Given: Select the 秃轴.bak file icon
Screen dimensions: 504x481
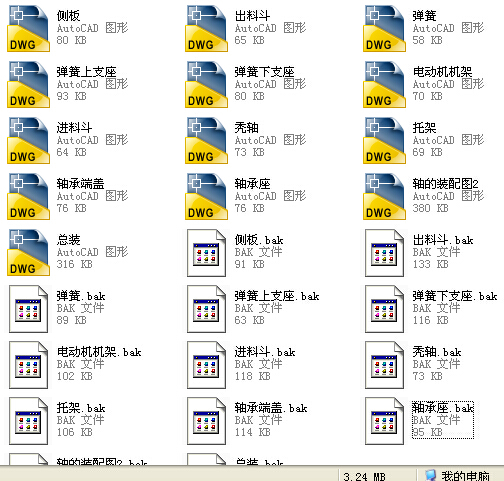Looking at the screenshot, I should (x=384, y=365).
